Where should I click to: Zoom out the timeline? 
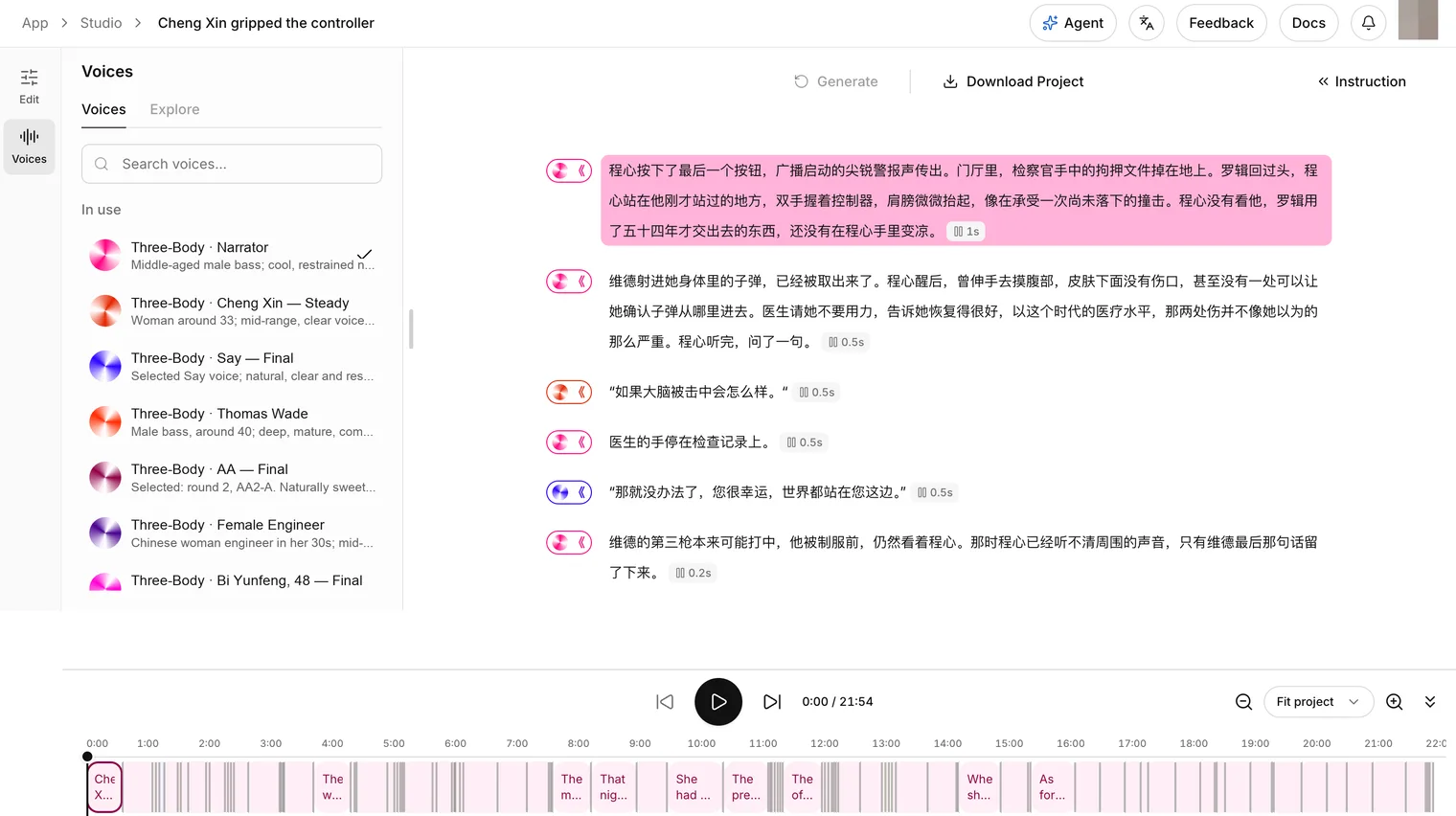(1243, 702)
